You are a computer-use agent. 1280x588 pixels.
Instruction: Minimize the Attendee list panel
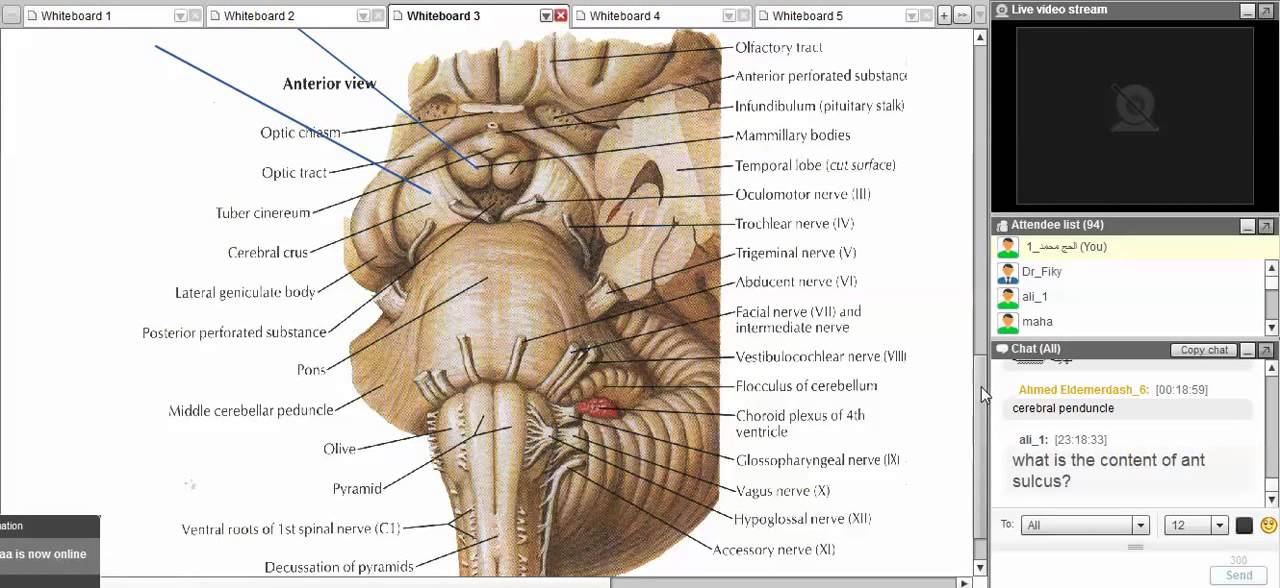1248,227
